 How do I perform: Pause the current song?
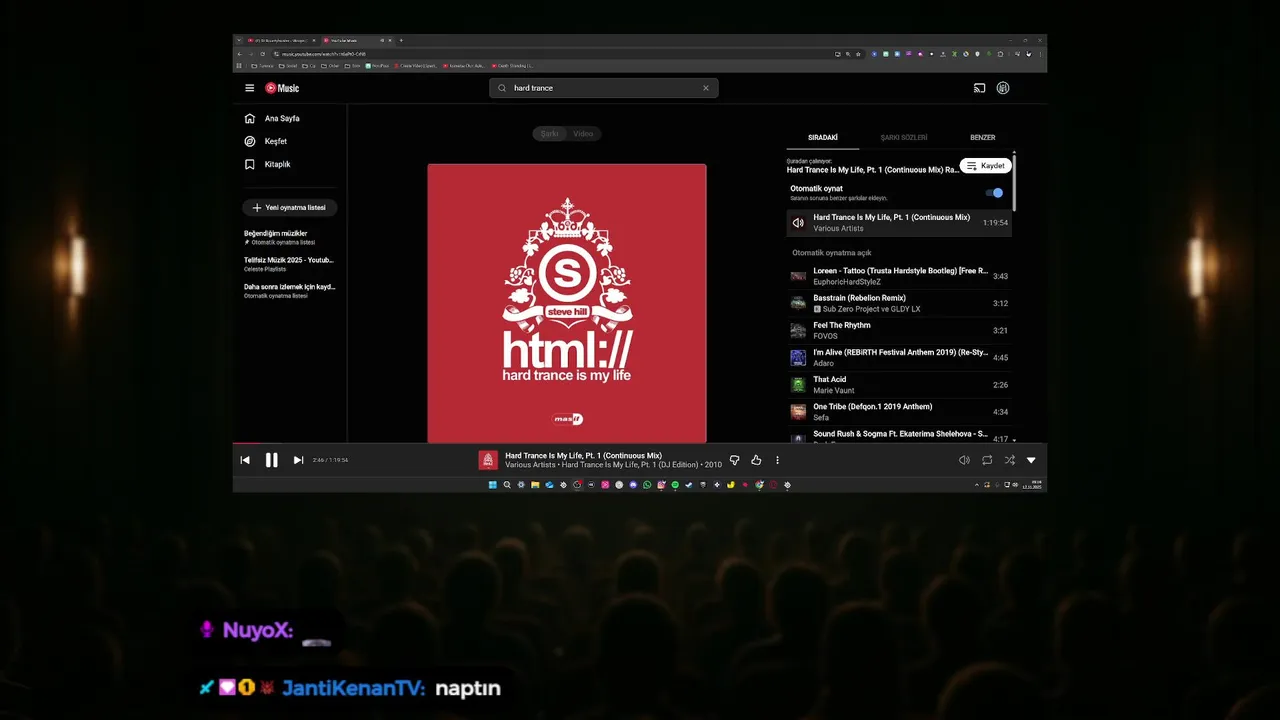271,460
